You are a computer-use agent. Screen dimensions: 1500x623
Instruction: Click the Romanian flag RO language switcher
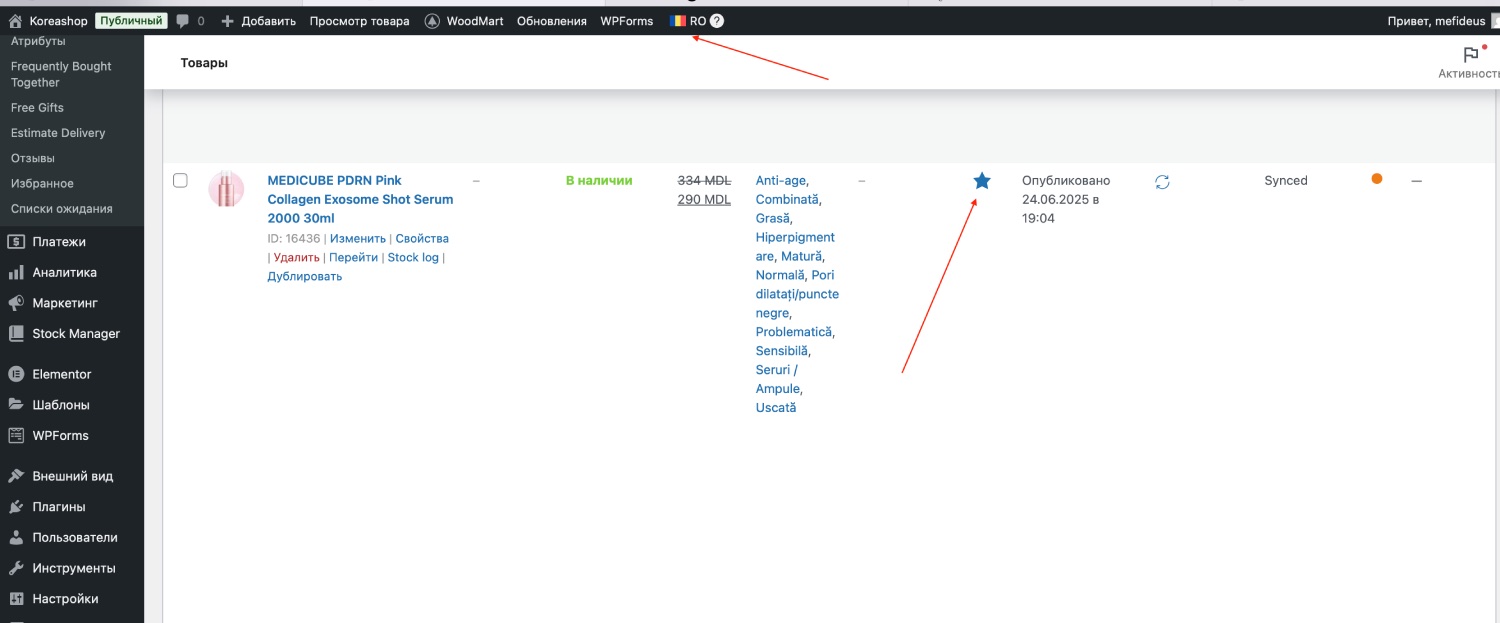coord(688,21)
